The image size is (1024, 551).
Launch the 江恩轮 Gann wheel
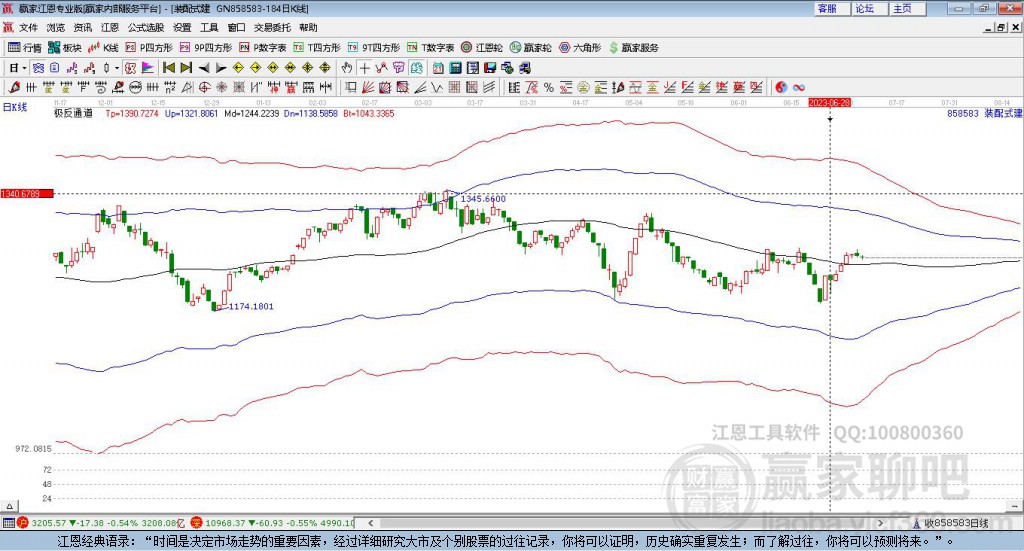pos(482,48)
